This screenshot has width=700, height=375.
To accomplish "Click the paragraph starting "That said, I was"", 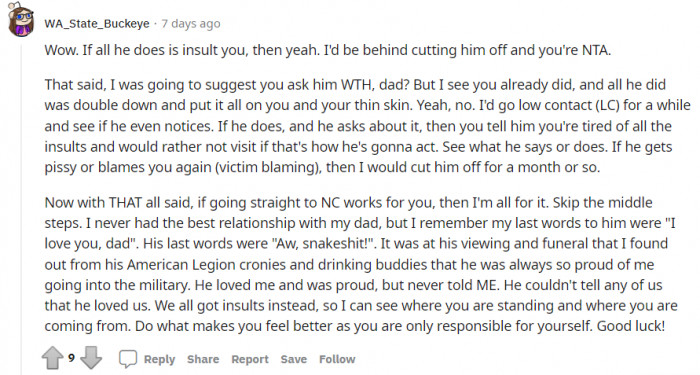I will (367, 126).
